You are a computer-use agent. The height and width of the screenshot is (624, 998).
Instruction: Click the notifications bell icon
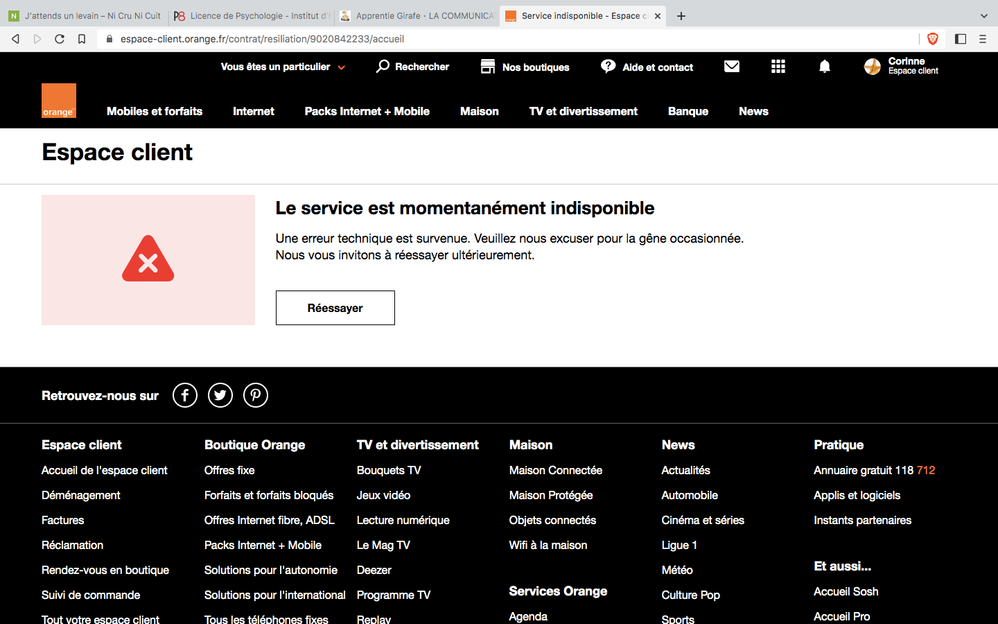tap(824, 66)
